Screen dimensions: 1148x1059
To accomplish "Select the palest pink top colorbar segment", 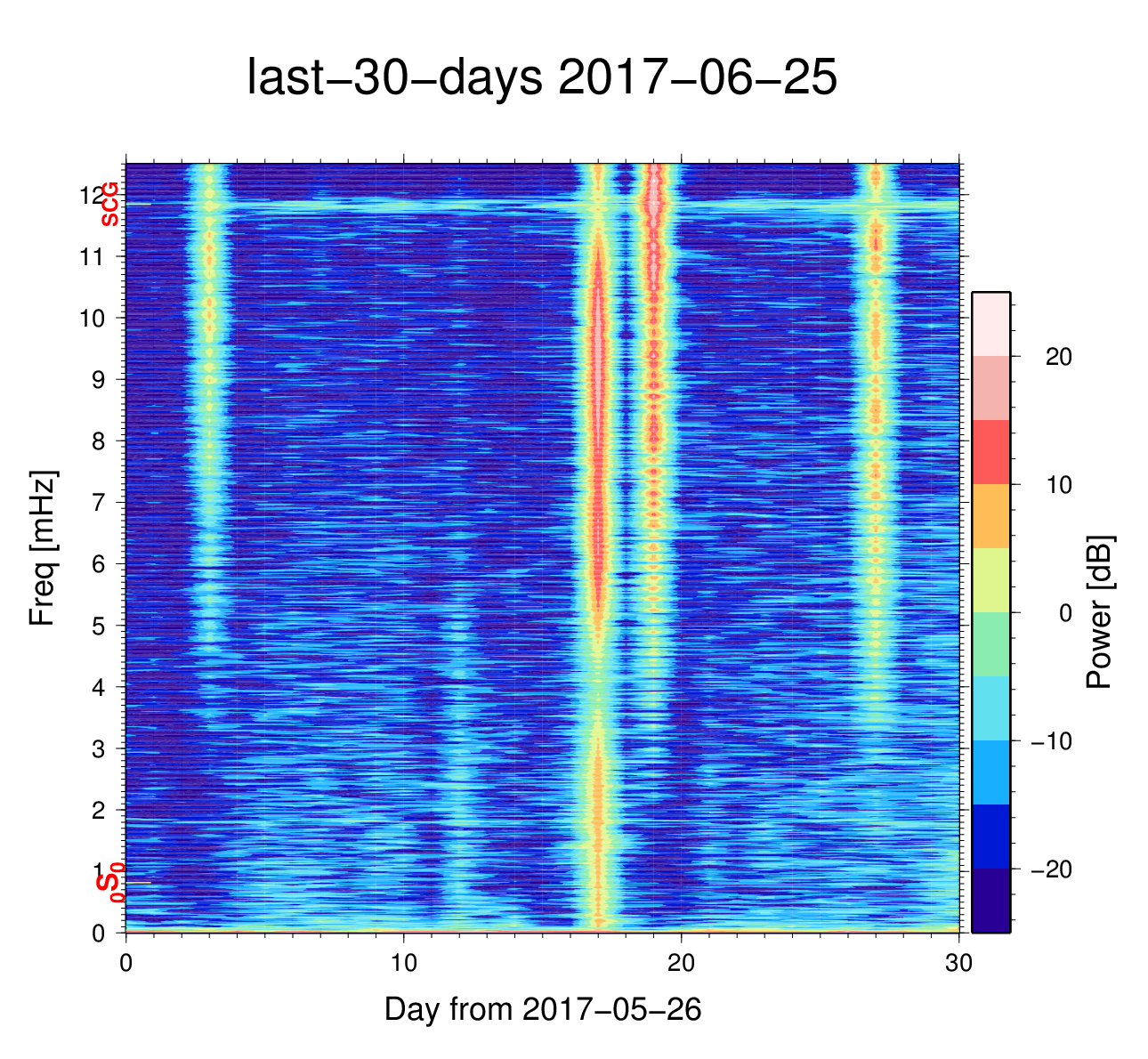I will [990, 324].
